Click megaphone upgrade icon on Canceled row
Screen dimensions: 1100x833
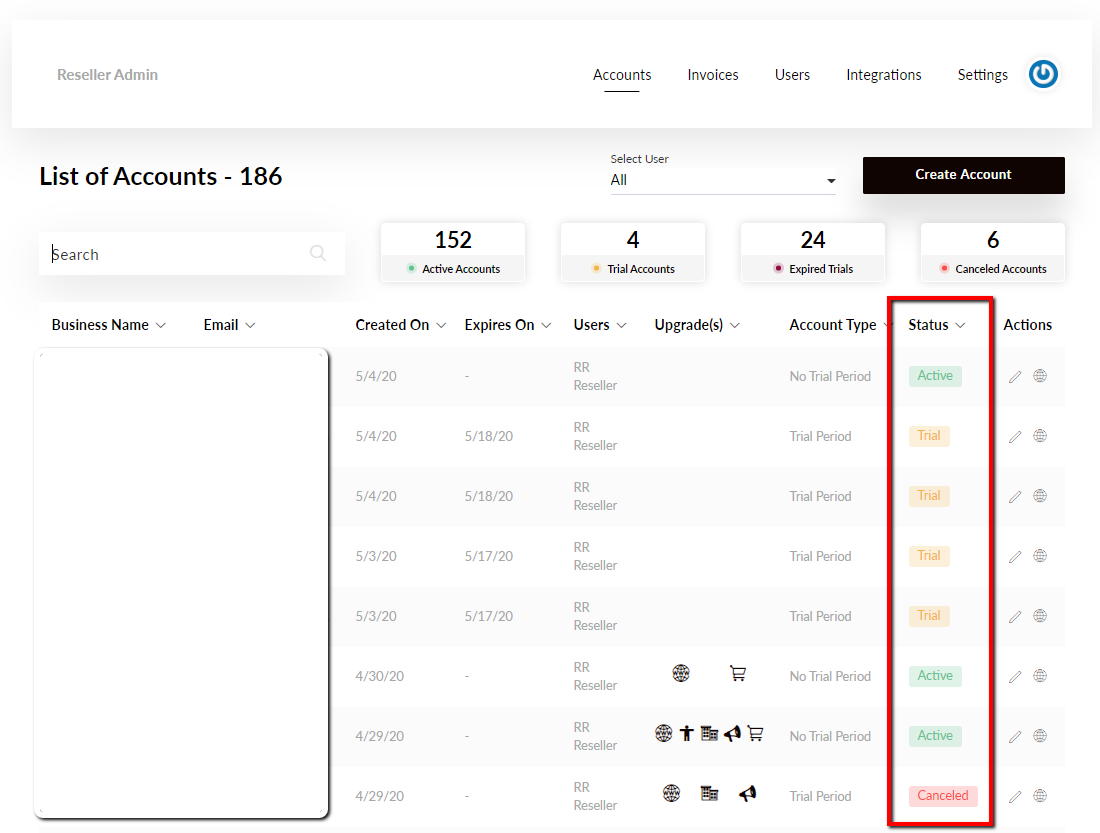[748, 794]
